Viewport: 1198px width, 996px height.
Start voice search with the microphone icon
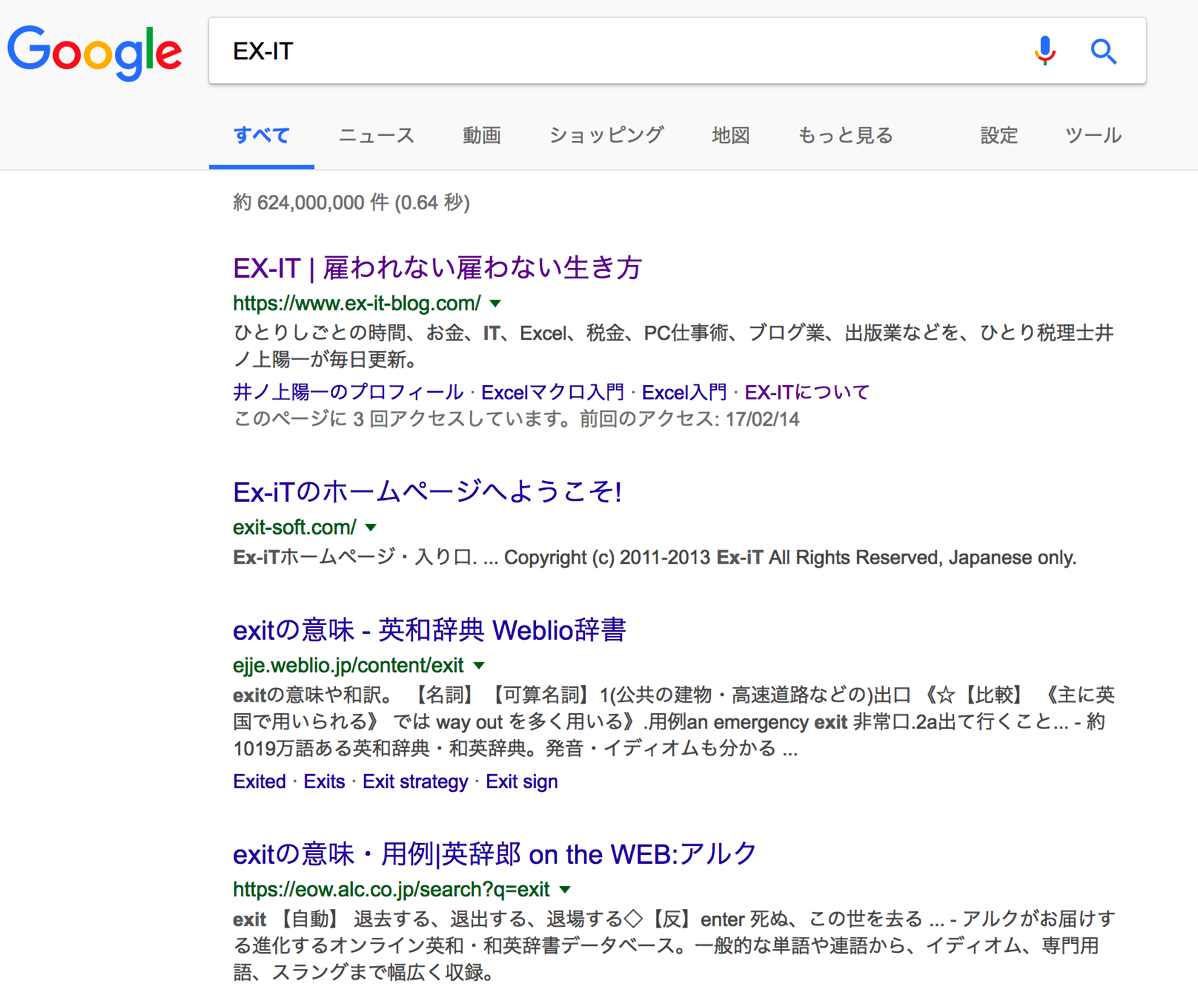tap(1044, 51)
